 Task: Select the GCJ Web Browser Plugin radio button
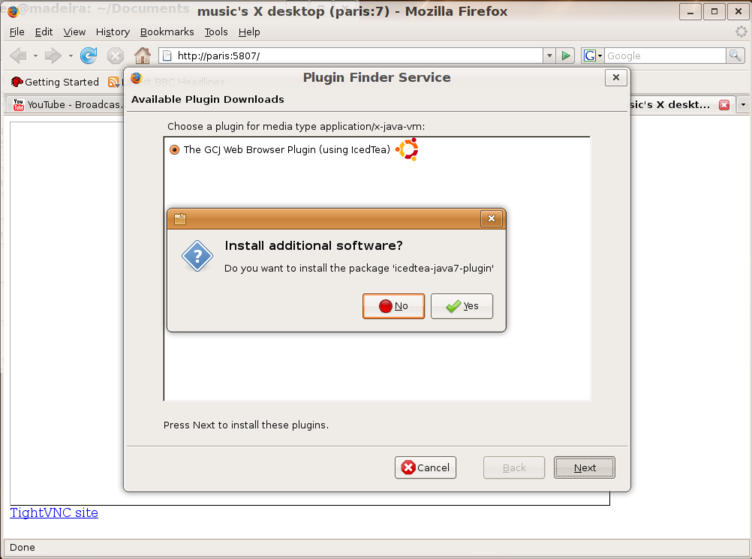(x=175, y=150)
